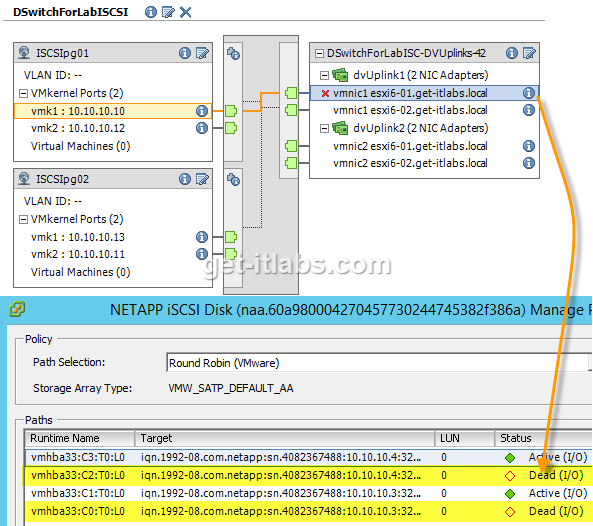Click dvUplink1 (2 NIC Adapters) label

pos(421,75)
